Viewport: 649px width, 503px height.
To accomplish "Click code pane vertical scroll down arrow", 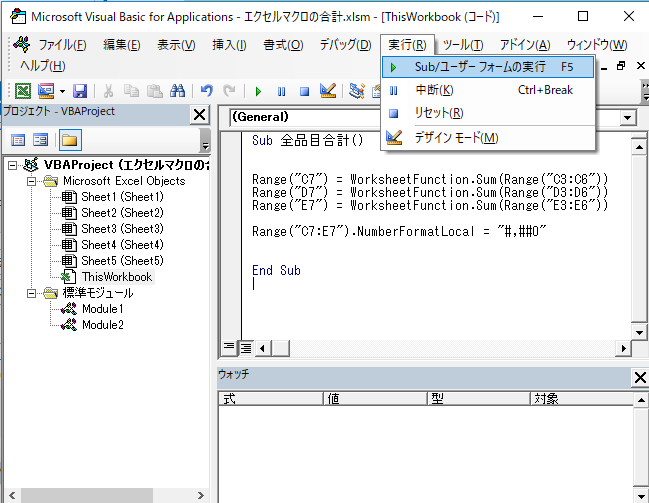I will pos(639,332).
